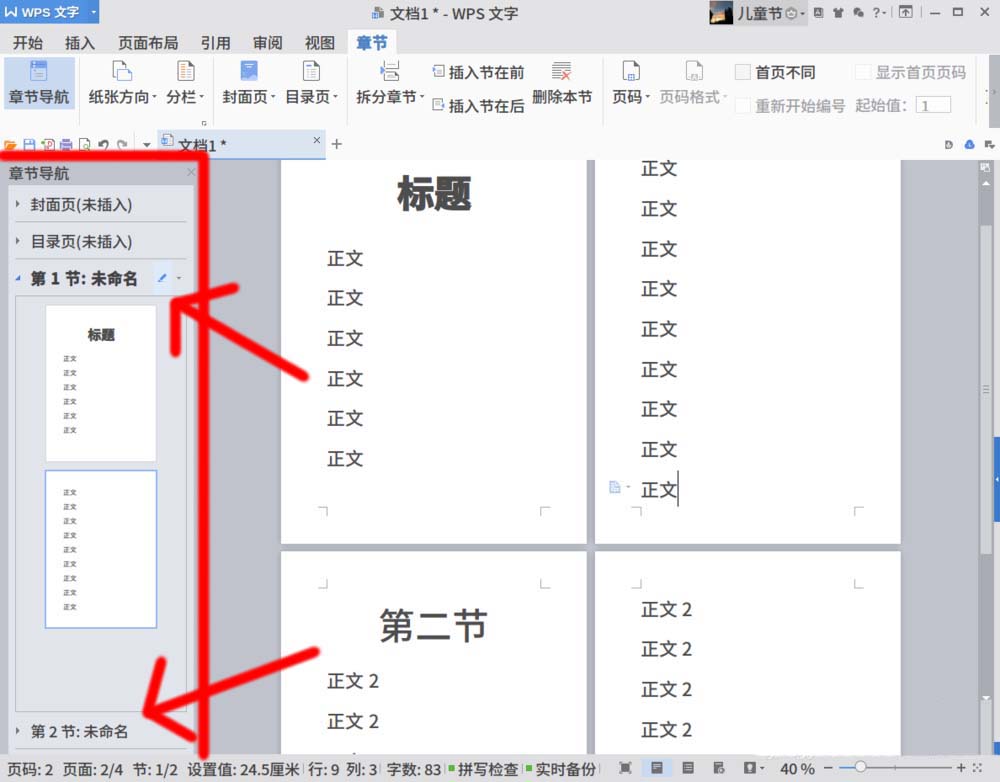Select outline view in status bar
This screenshot has width=1000, height=782.
(688, 768)
